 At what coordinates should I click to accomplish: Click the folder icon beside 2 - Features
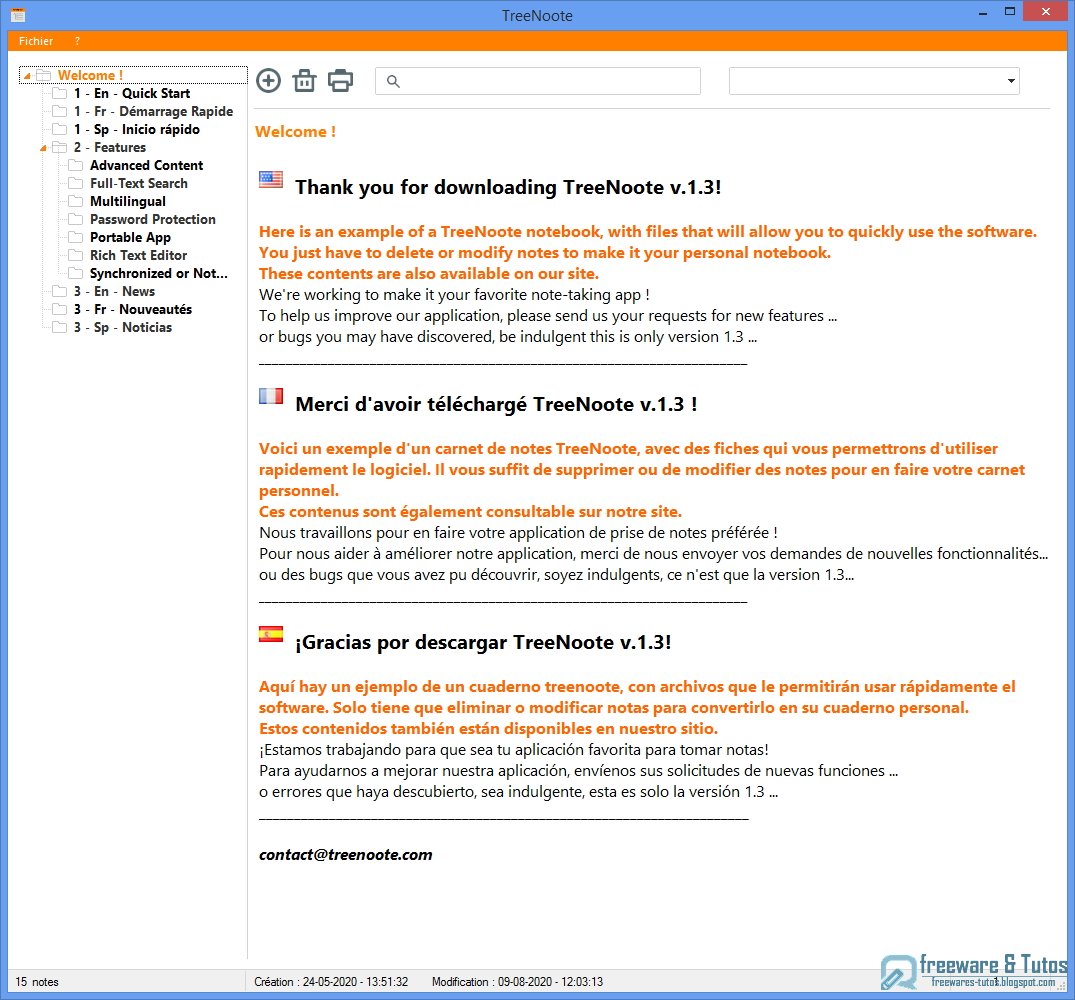point(60,147)
